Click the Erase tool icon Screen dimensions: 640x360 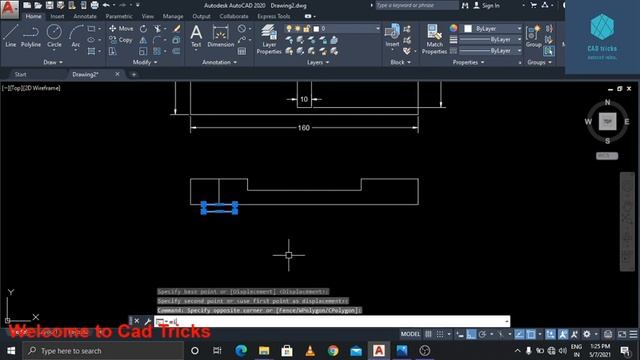pos(176,29)
